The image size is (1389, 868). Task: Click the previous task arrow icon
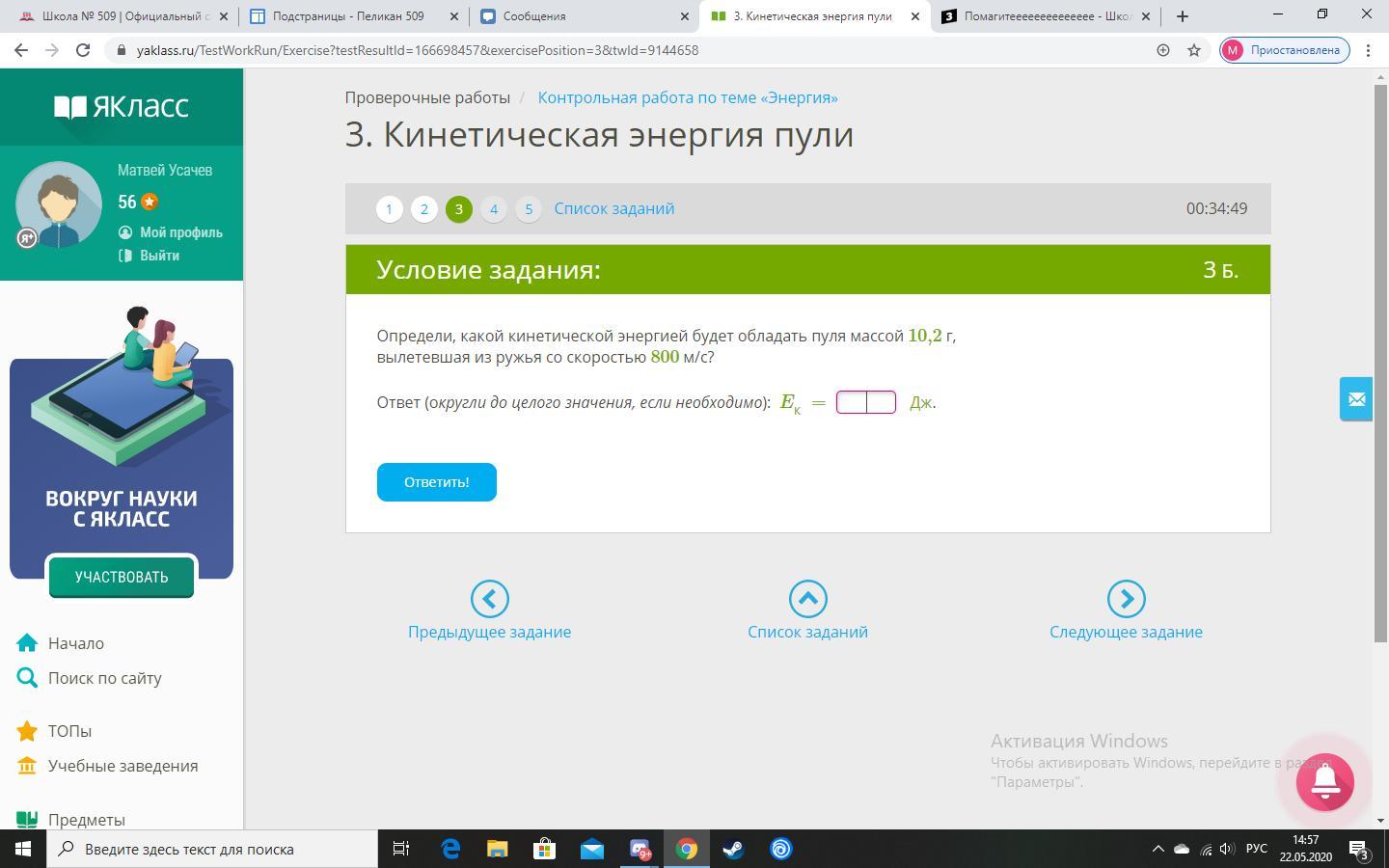click(x=490, y=599)
